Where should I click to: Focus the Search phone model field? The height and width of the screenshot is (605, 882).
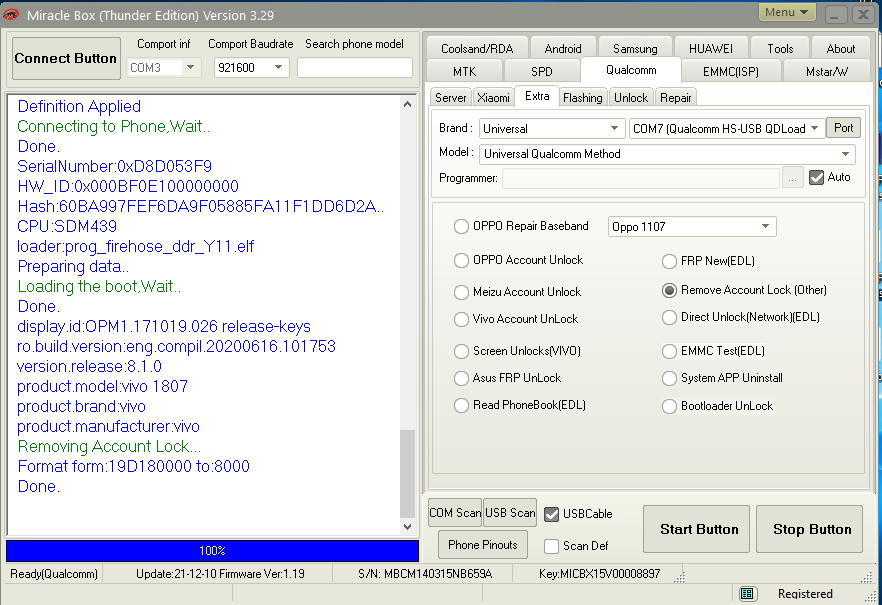coord(354,67)
